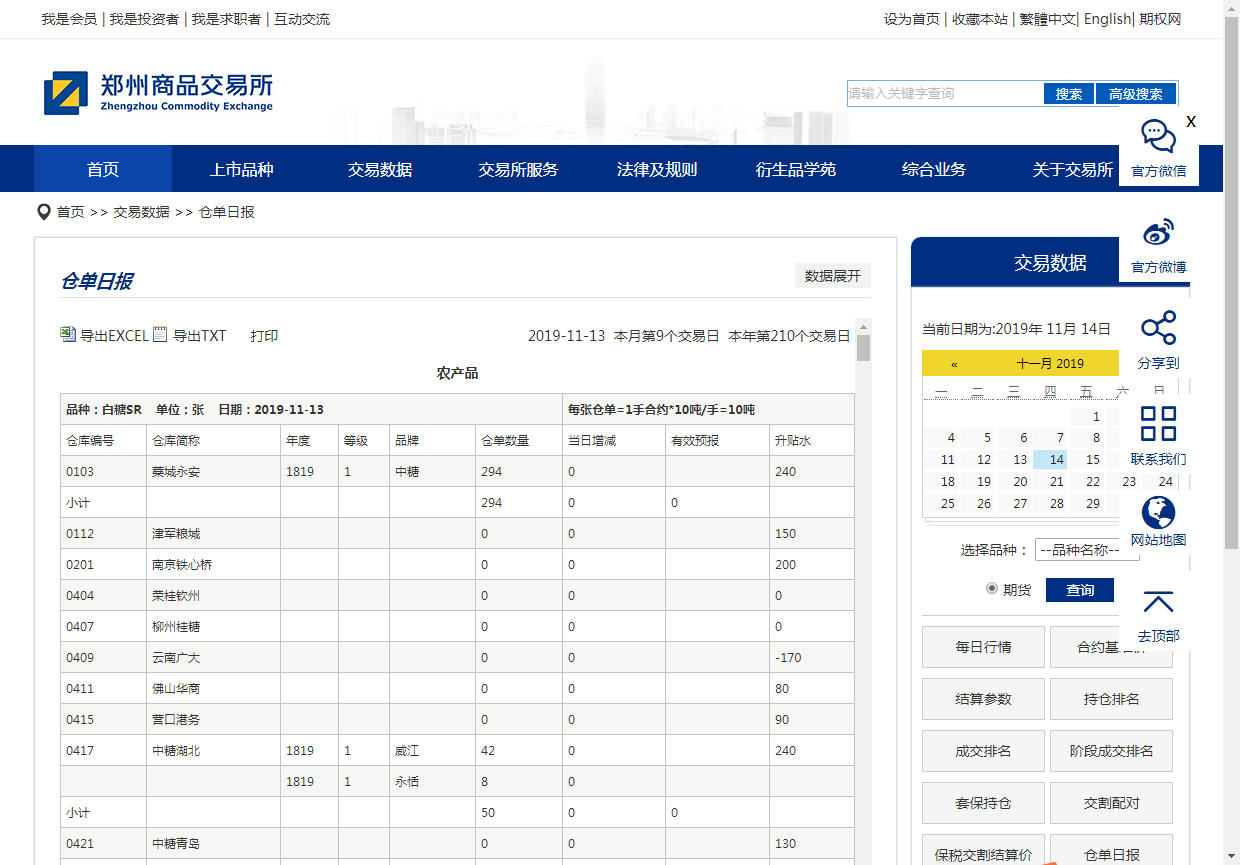Open 保税交割结算价 data button
Screen dimensions: 1240x865
click(x=983, y=852)
